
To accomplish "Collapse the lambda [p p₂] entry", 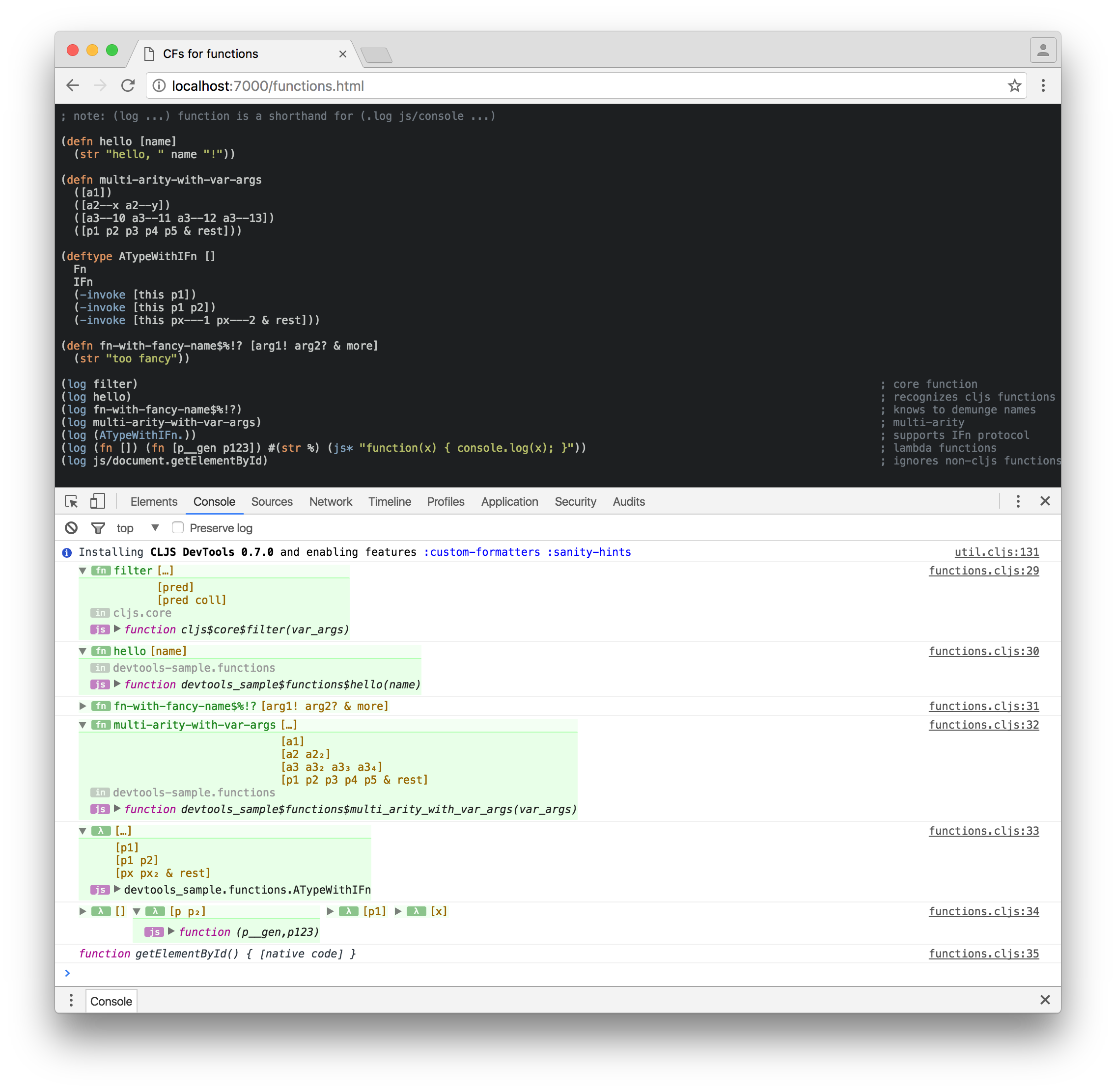I will point(137,911).
